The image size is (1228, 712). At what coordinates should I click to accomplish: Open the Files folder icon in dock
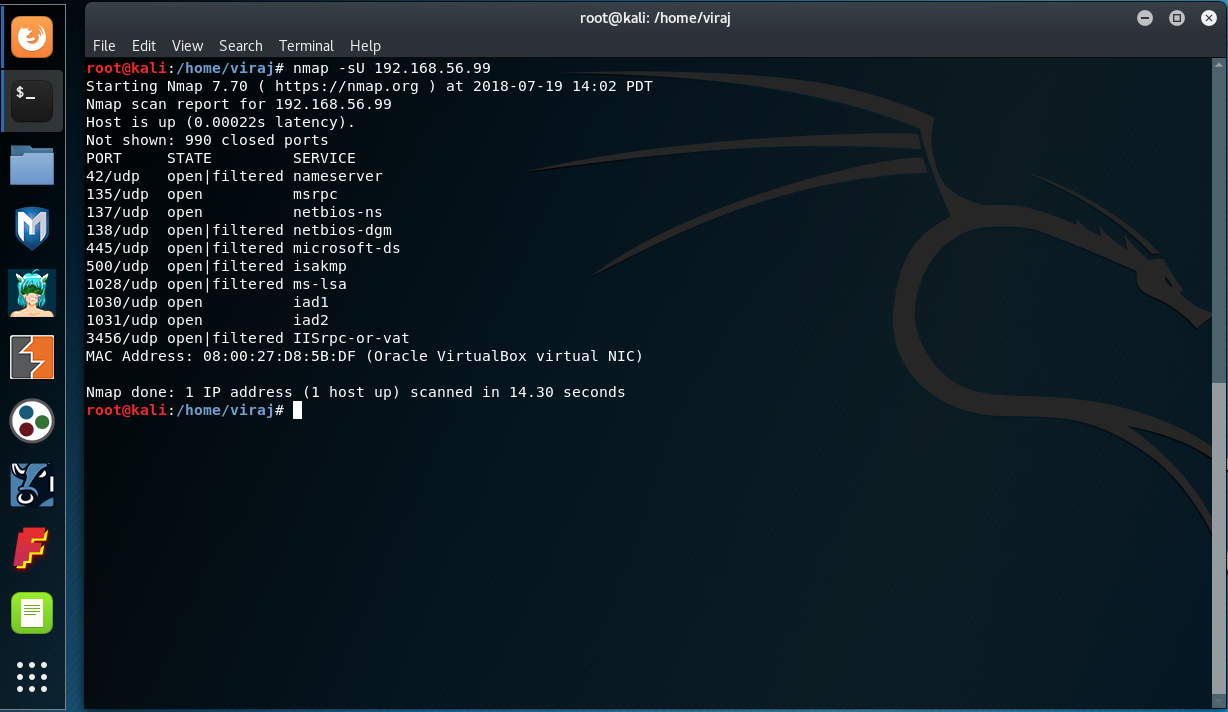pos(32,165)
